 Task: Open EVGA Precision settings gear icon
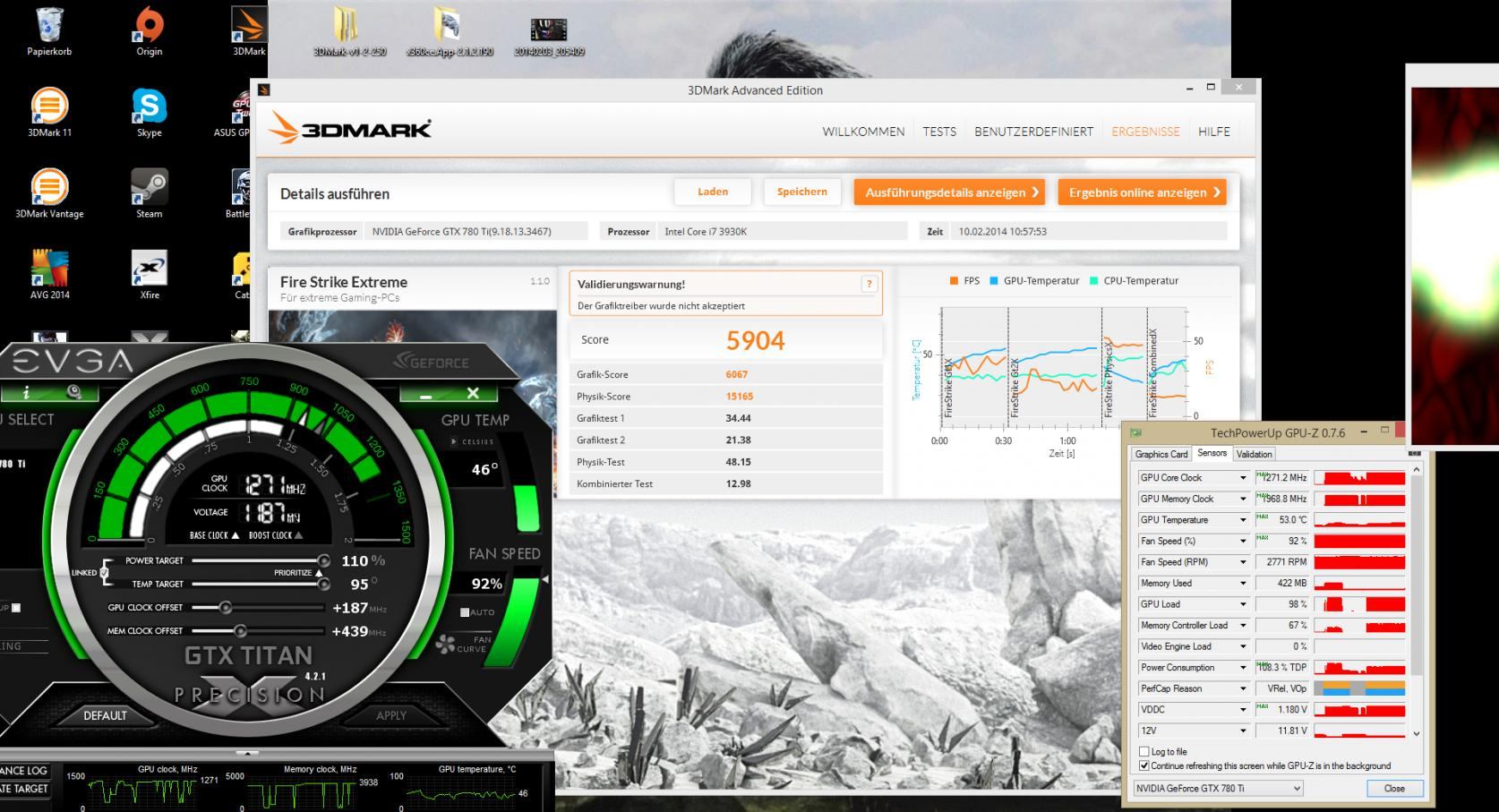click(x=74, y=392)
